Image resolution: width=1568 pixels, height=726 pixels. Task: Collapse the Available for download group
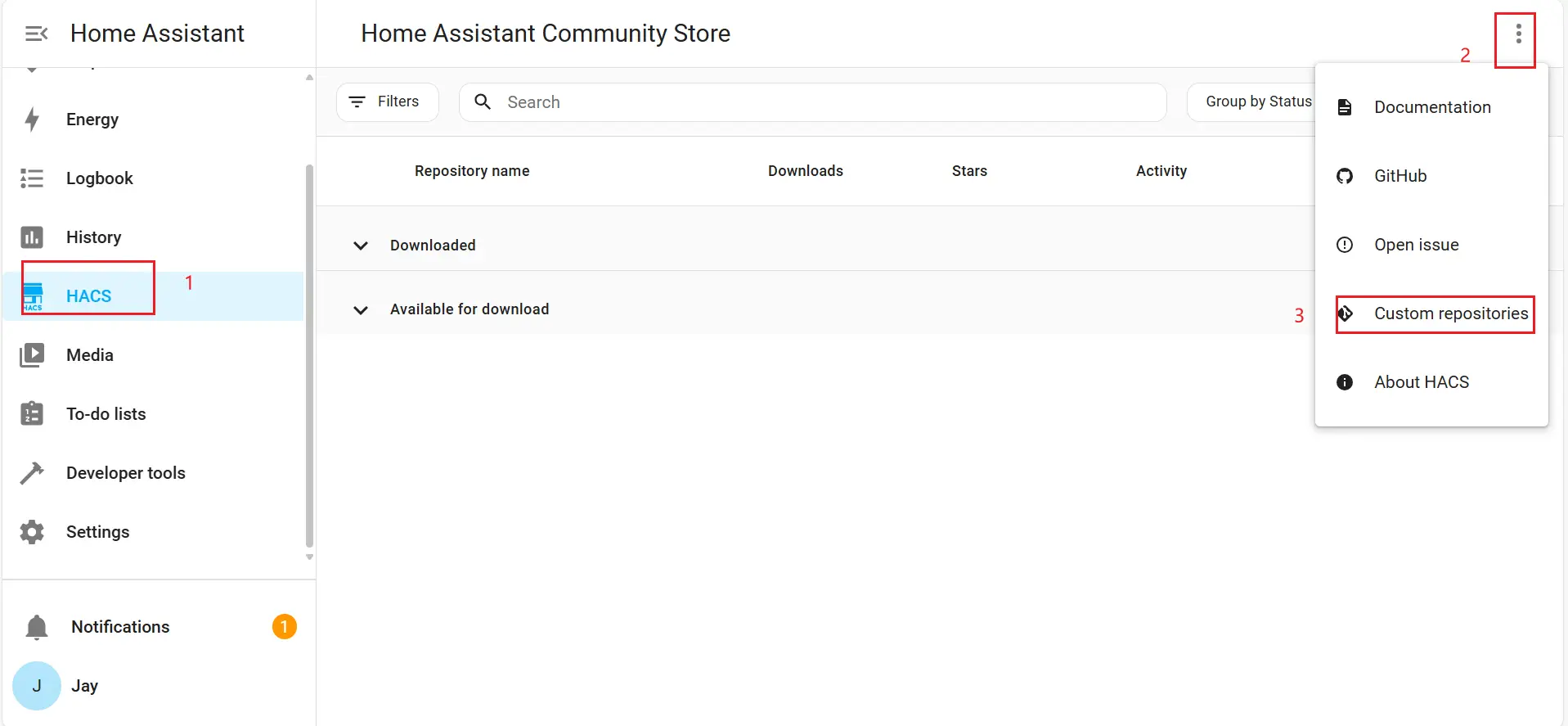point(360,310)
